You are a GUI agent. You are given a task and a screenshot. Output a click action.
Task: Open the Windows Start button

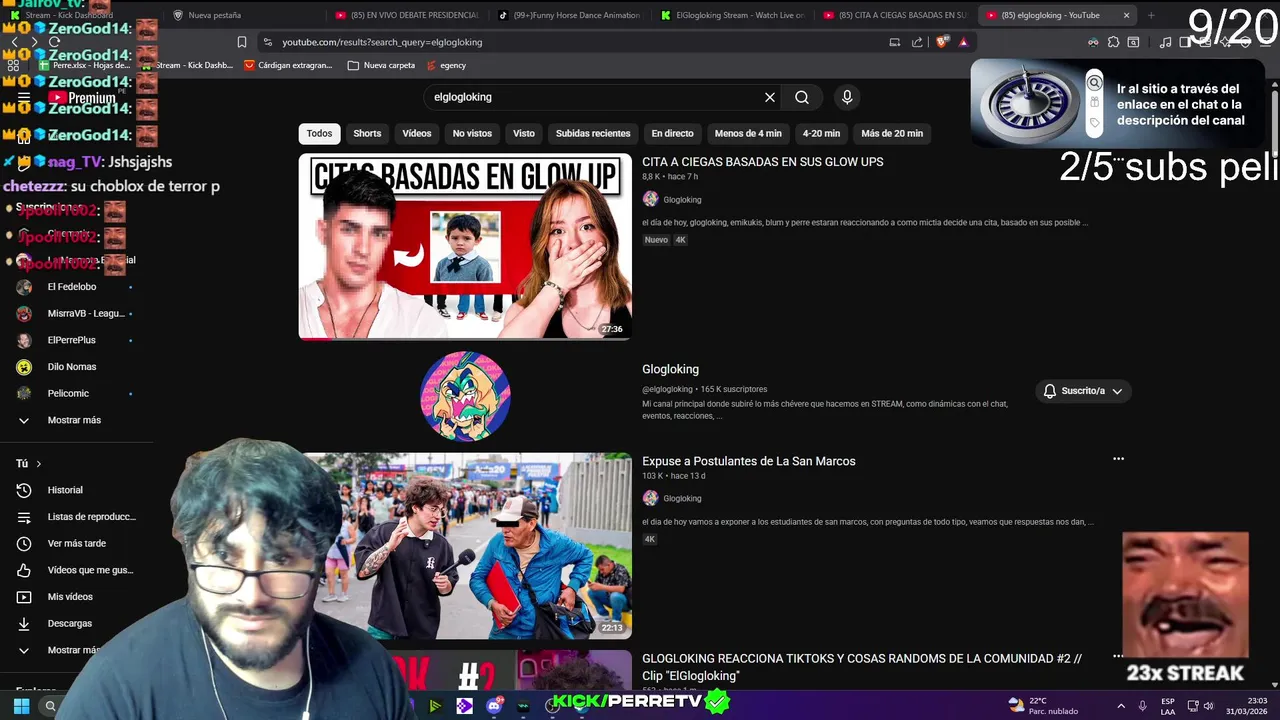pyautogui.click(x=21, y=706)
